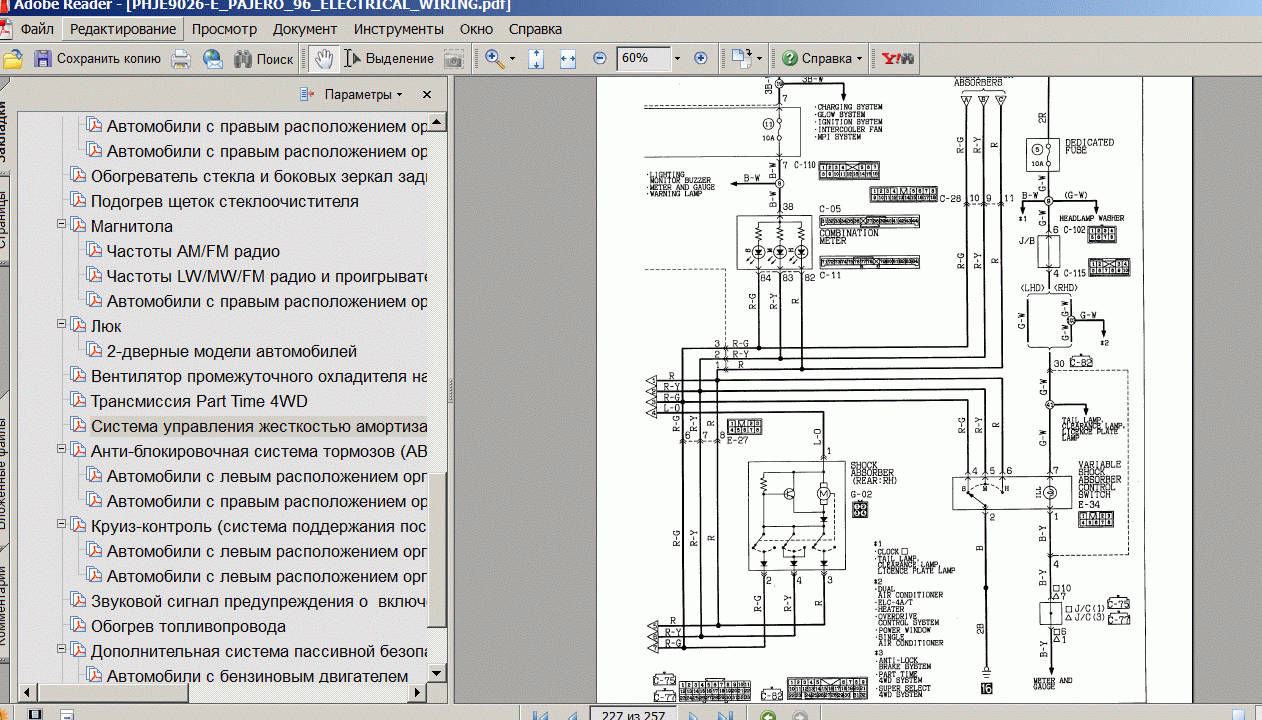This screenshot has height=720, width=1262.
Task: Open the Параметры dropdown in bookmarks panel
Action: (362, 95)
